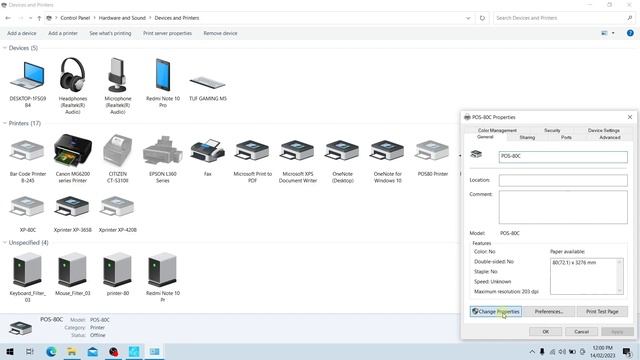Select Microsoft Print to PDF printer
640x360 pixels.
click(x=252, y=160)
